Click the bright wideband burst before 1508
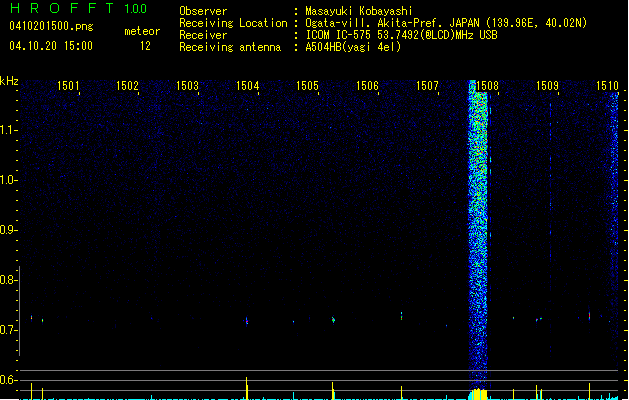629x400 pixels. (478, 233)
